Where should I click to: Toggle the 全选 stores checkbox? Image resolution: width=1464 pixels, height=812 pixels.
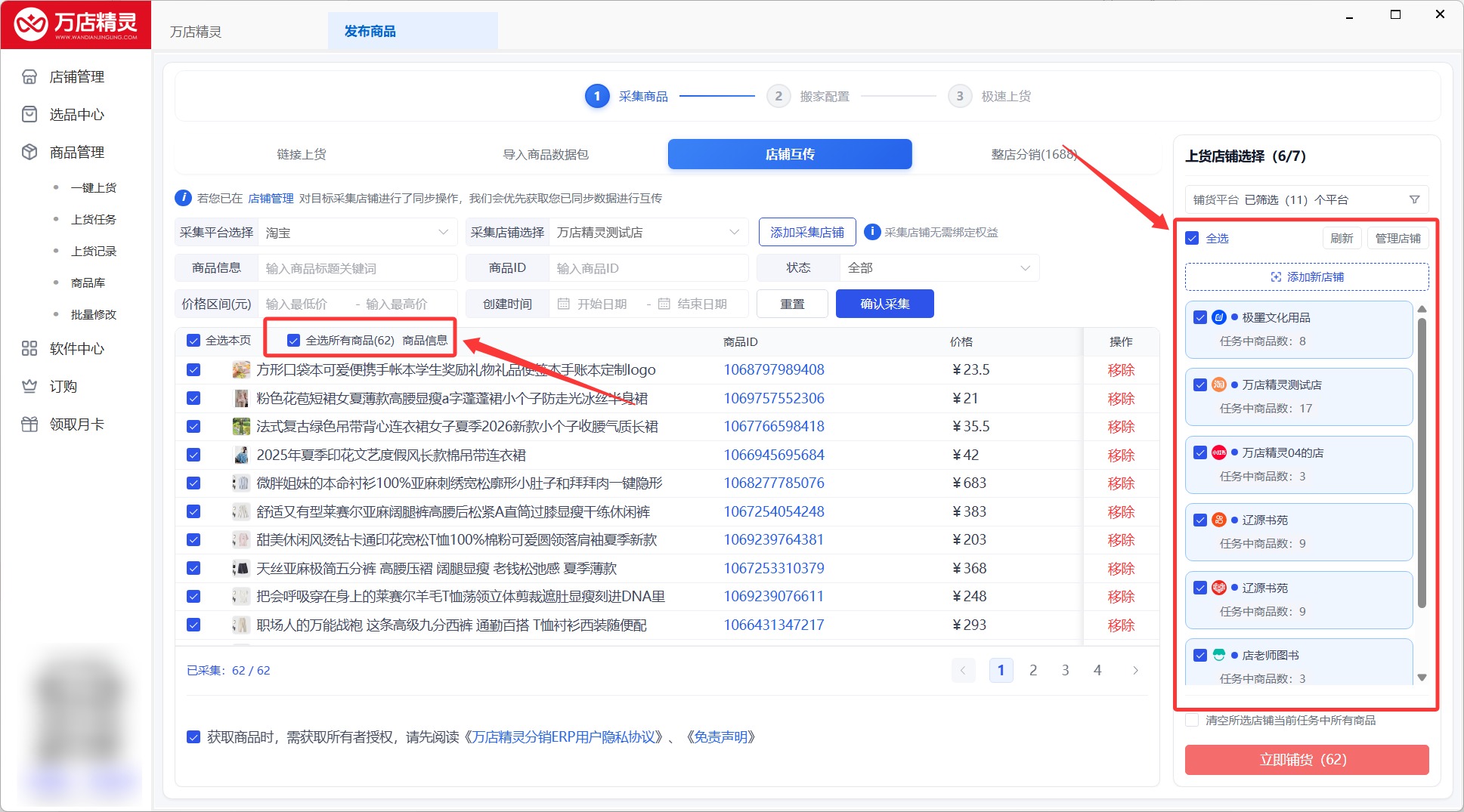pos(1193,238)
